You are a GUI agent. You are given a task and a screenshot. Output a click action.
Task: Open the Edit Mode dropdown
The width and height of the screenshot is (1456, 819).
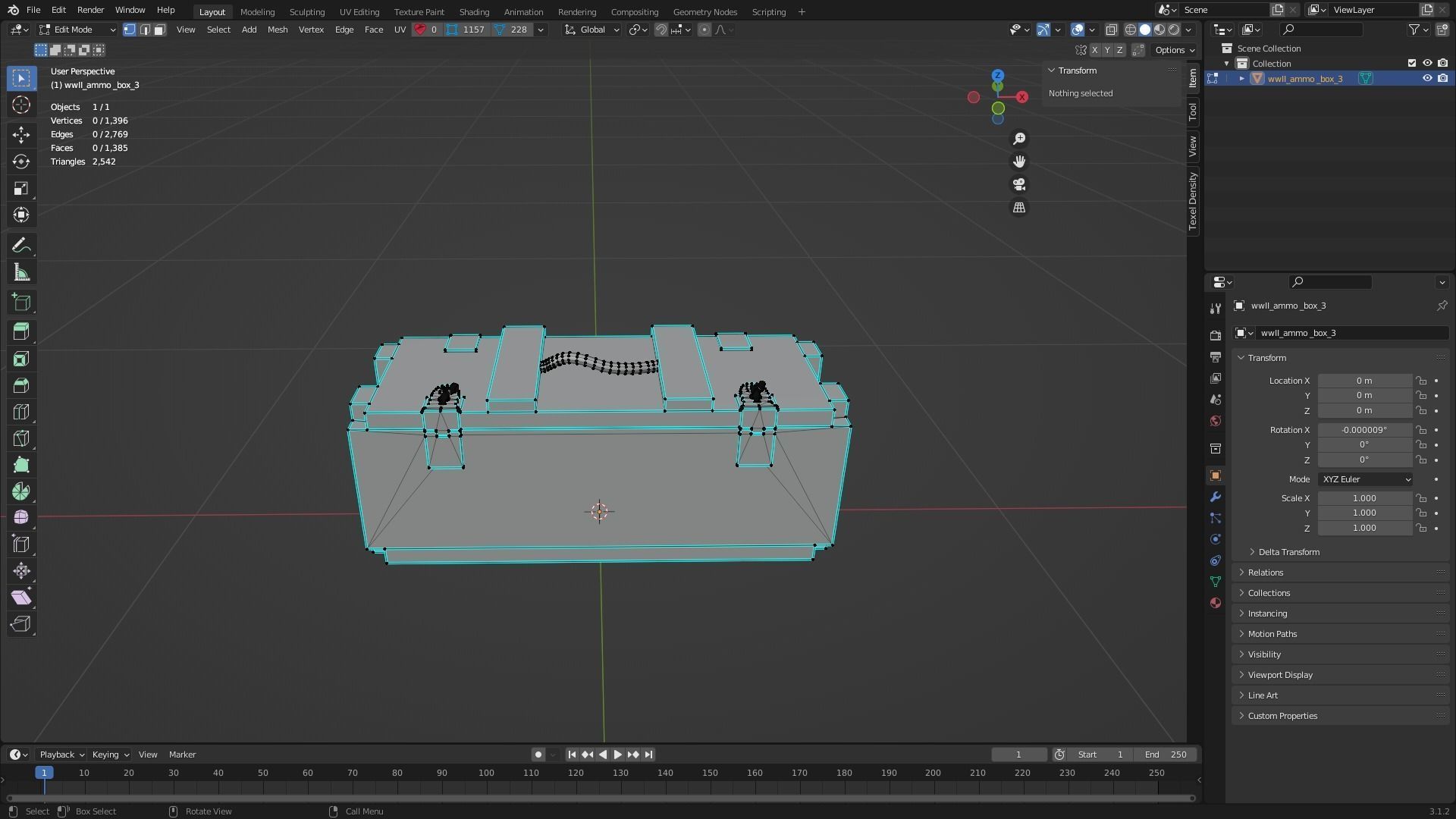[77, 30]
